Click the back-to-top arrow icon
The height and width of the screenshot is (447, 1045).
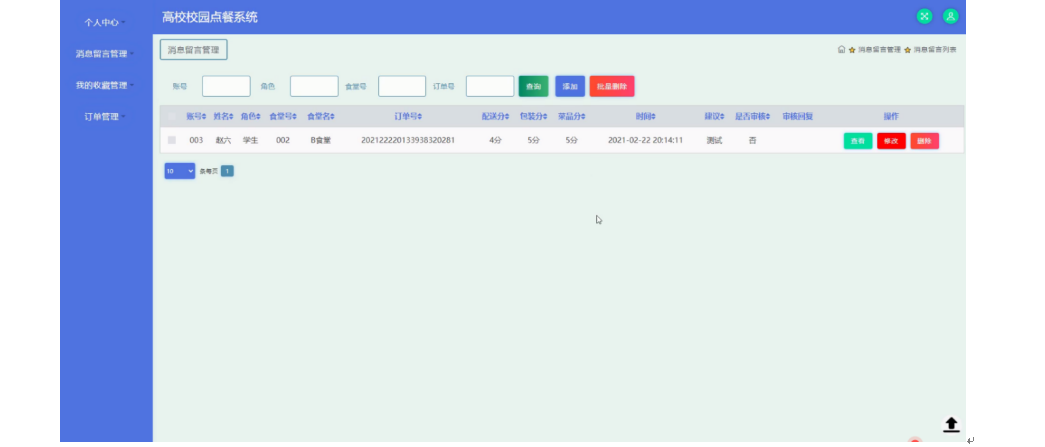(951, 424)
